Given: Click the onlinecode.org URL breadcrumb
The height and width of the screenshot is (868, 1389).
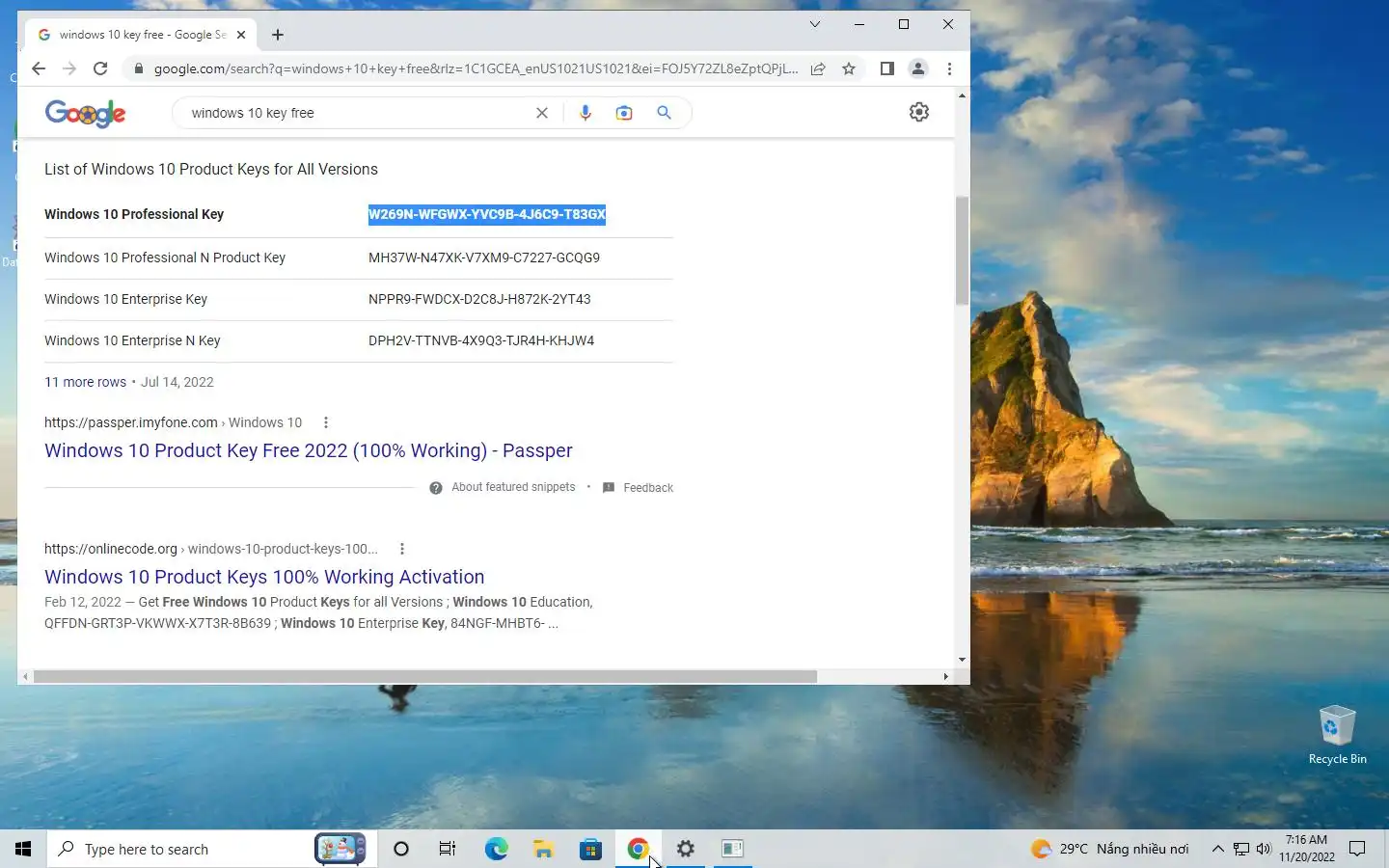Looking at the screenshot, I should pyautogui.click(x=211, y=549).
